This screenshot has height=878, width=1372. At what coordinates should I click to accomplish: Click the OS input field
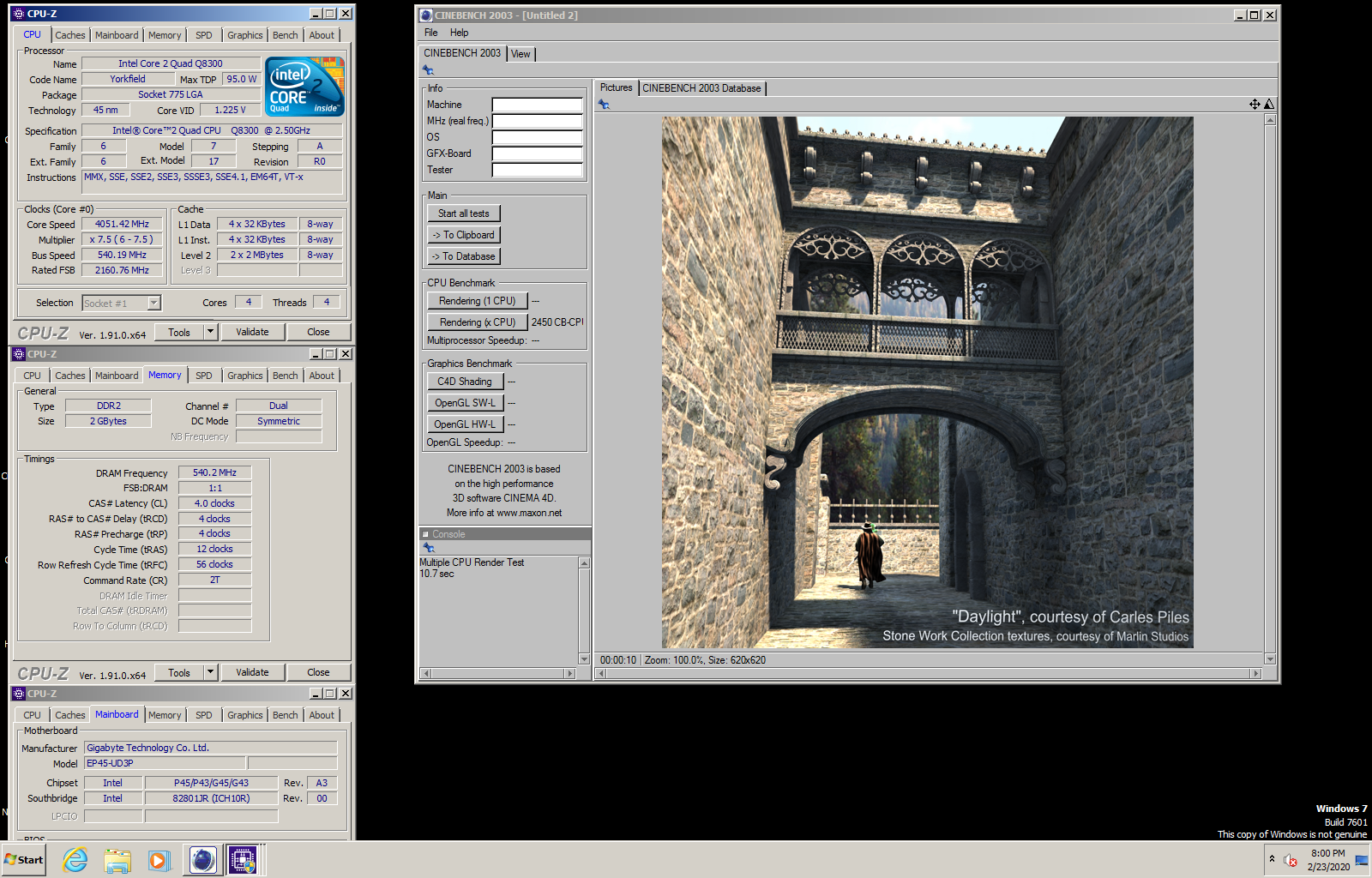(x=538, y=137)
